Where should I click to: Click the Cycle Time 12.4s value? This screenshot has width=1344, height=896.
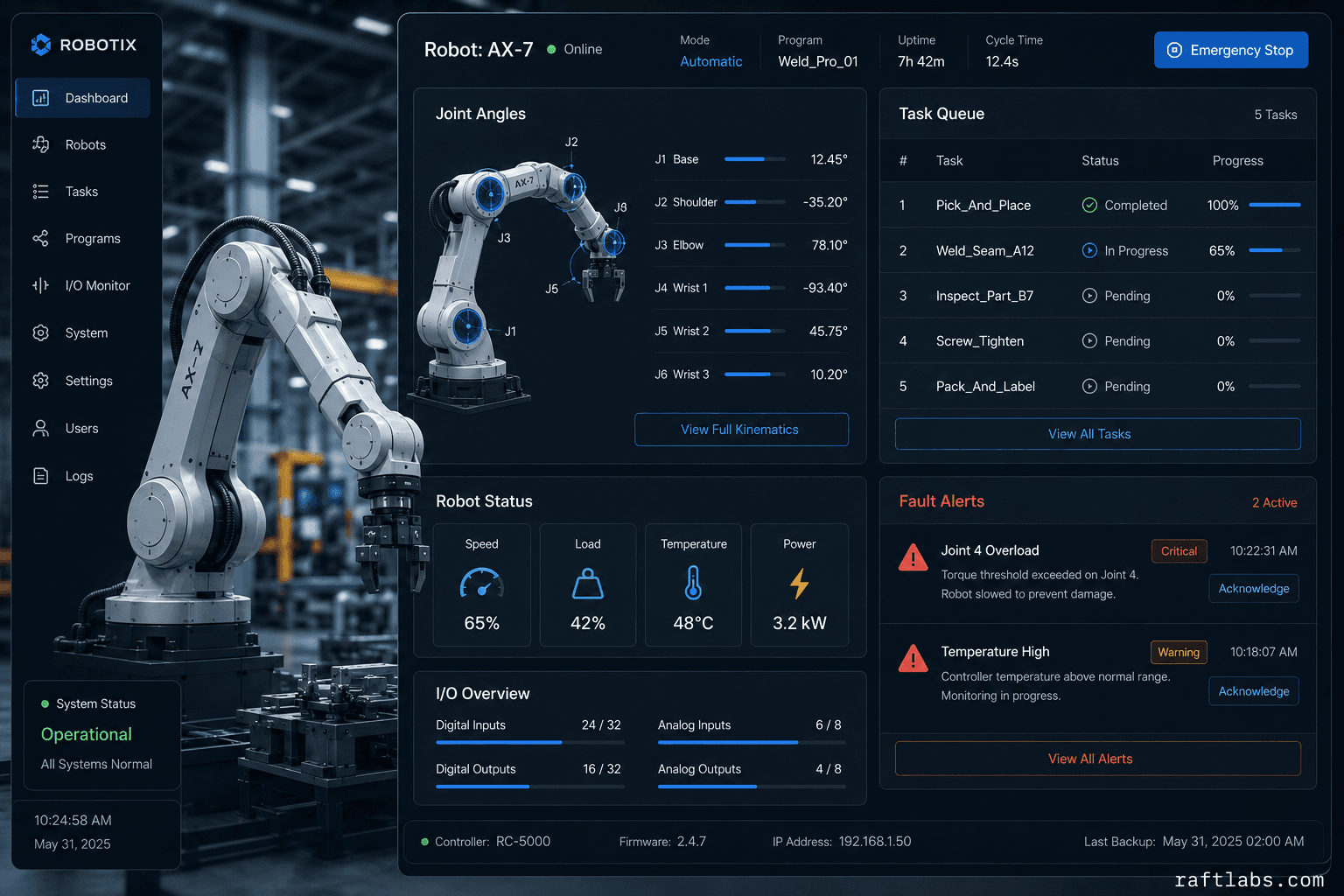tap(1002, 61)
